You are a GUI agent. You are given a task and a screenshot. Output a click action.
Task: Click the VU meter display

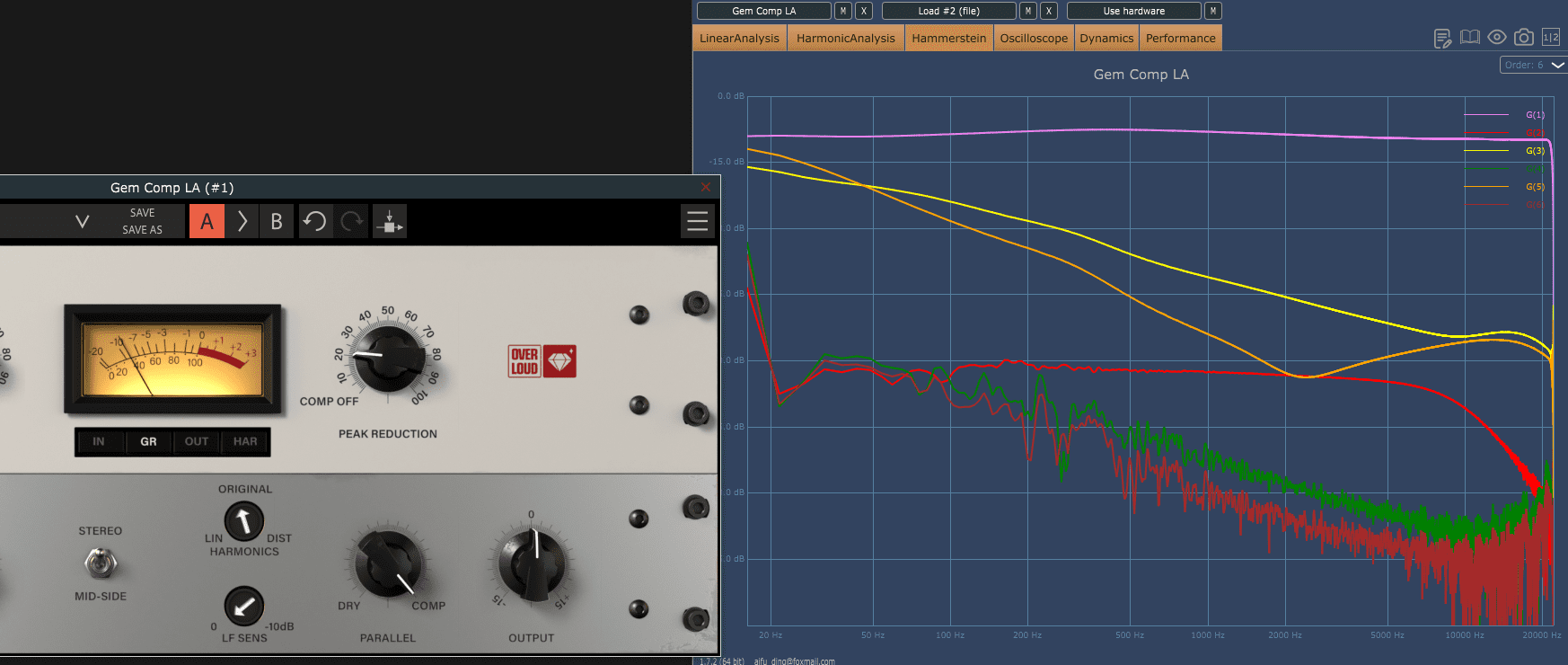(x=172, y=359)
